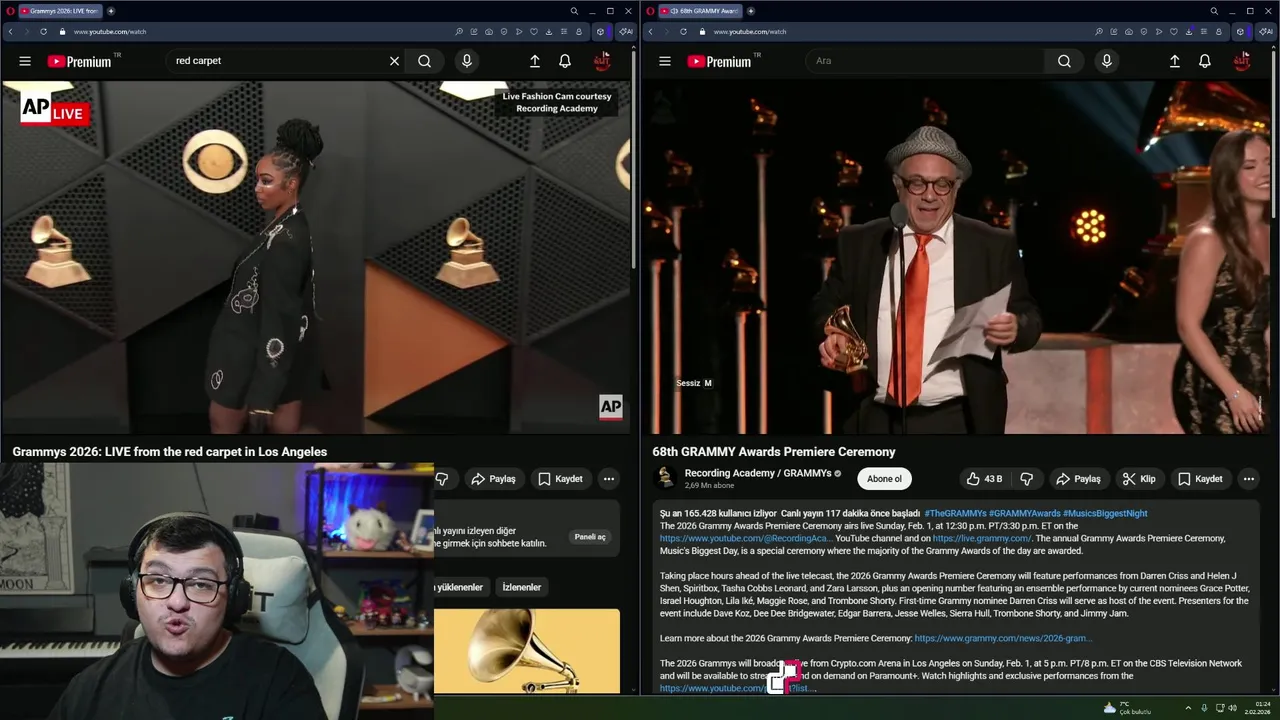
Task: Run the search in the right YouTube window
Action: click(x=1065, y=61)
